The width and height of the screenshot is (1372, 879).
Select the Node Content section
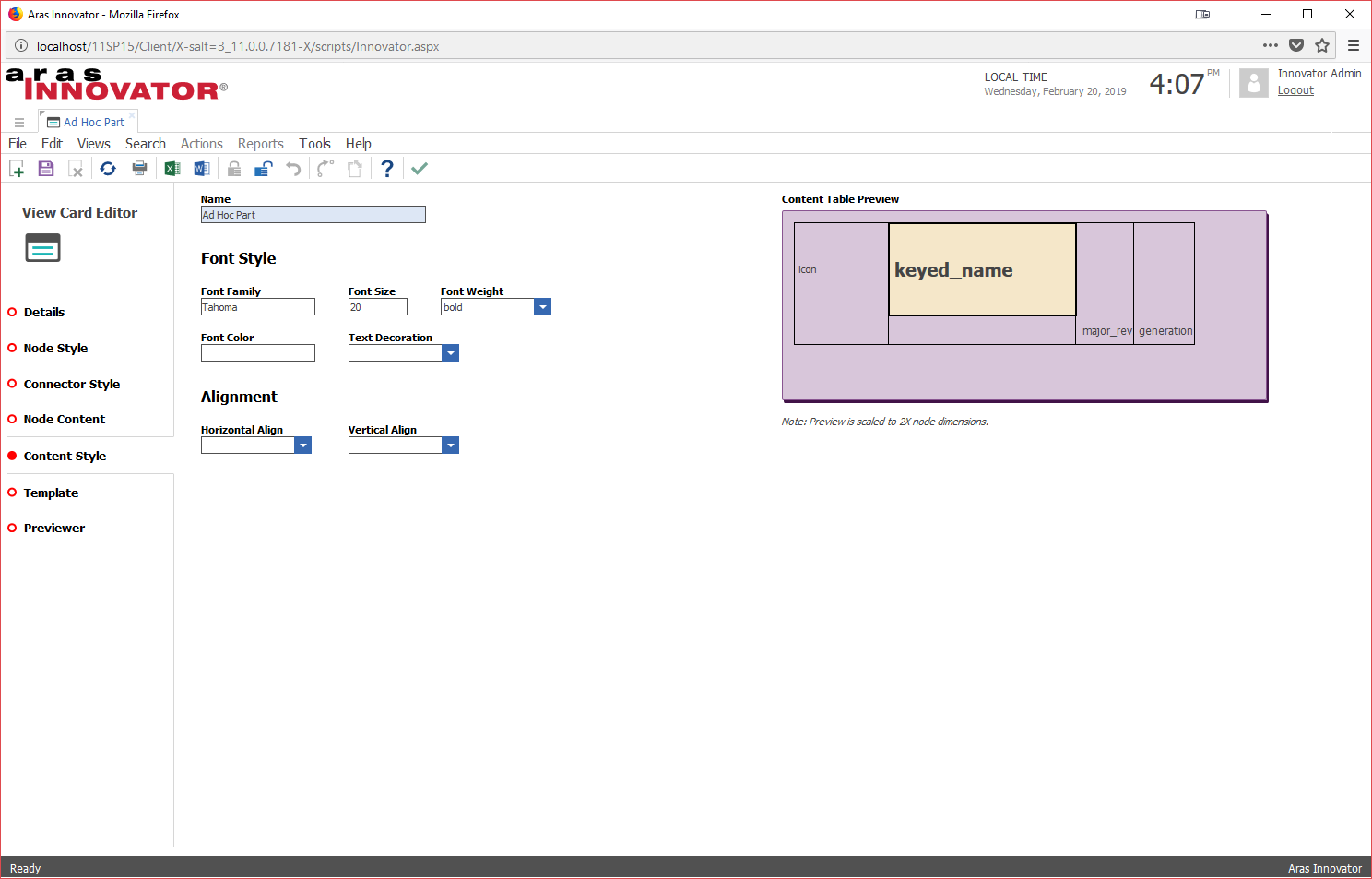click(65, 419)
